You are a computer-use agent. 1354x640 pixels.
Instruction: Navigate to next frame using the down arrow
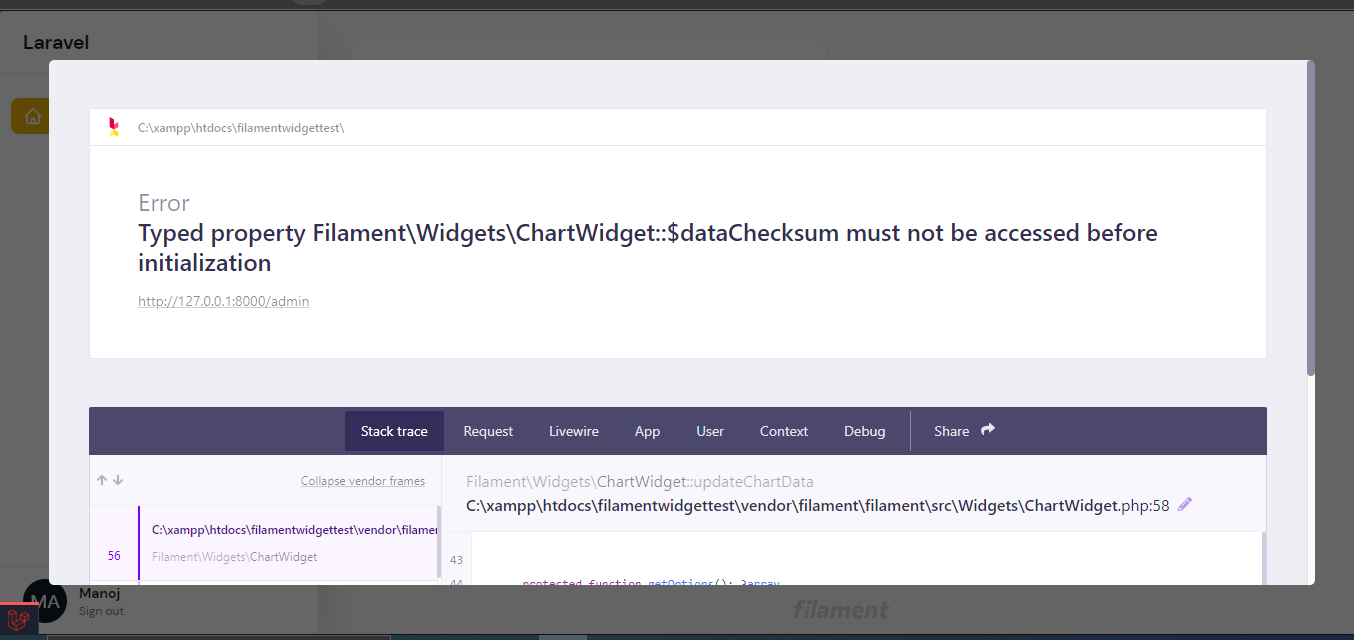click(117, 480)
